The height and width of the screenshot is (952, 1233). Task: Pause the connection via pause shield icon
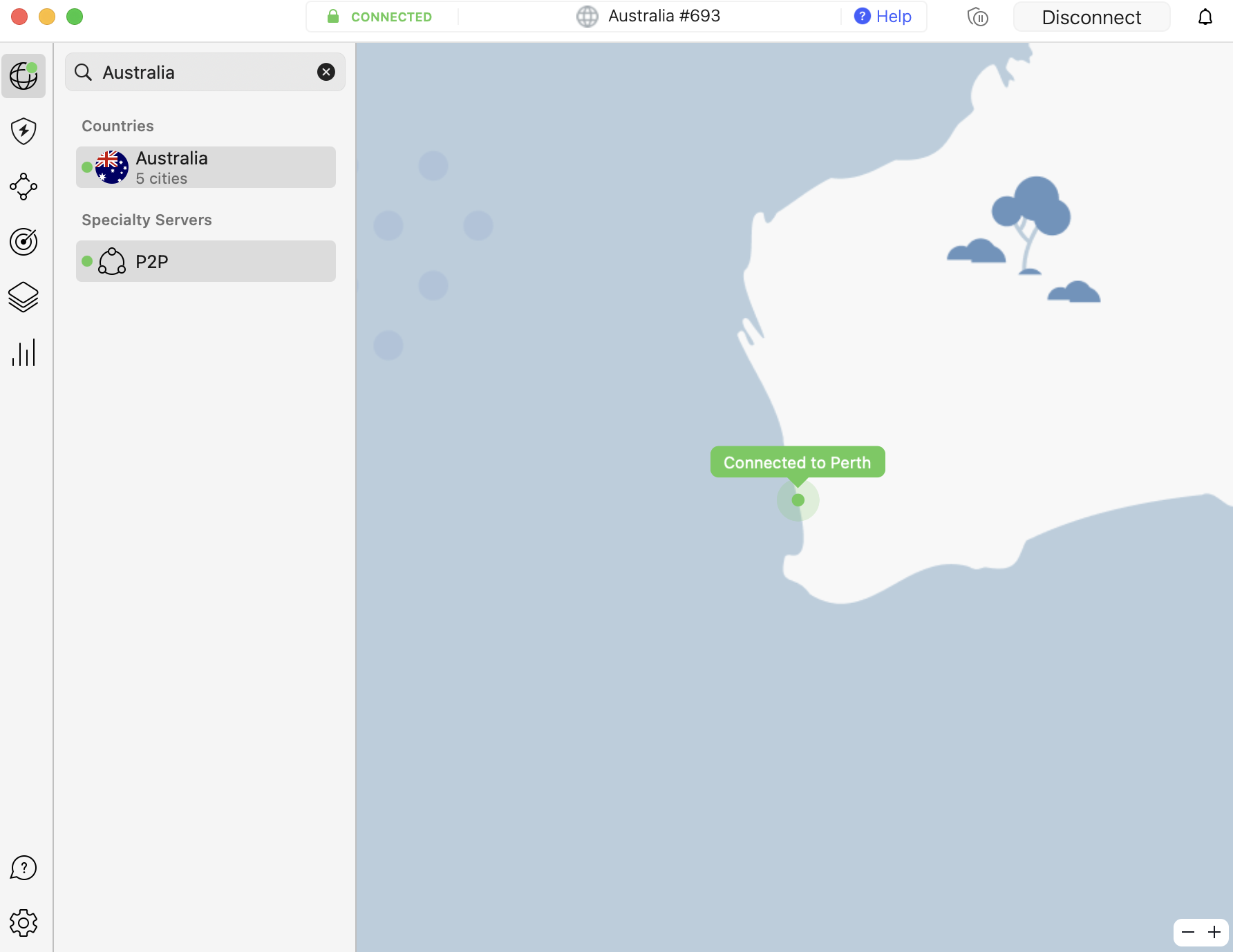click(x=978, y=17)
